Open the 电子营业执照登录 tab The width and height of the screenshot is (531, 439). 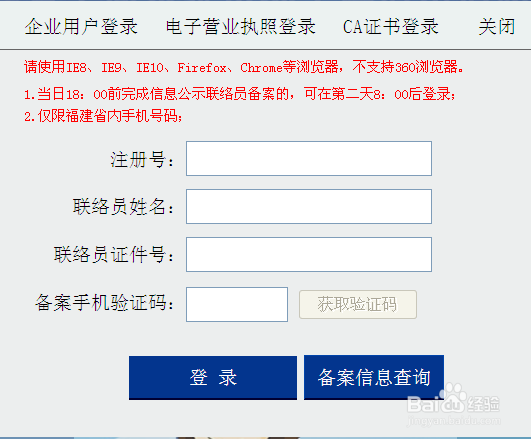click(x=241, y=26)
